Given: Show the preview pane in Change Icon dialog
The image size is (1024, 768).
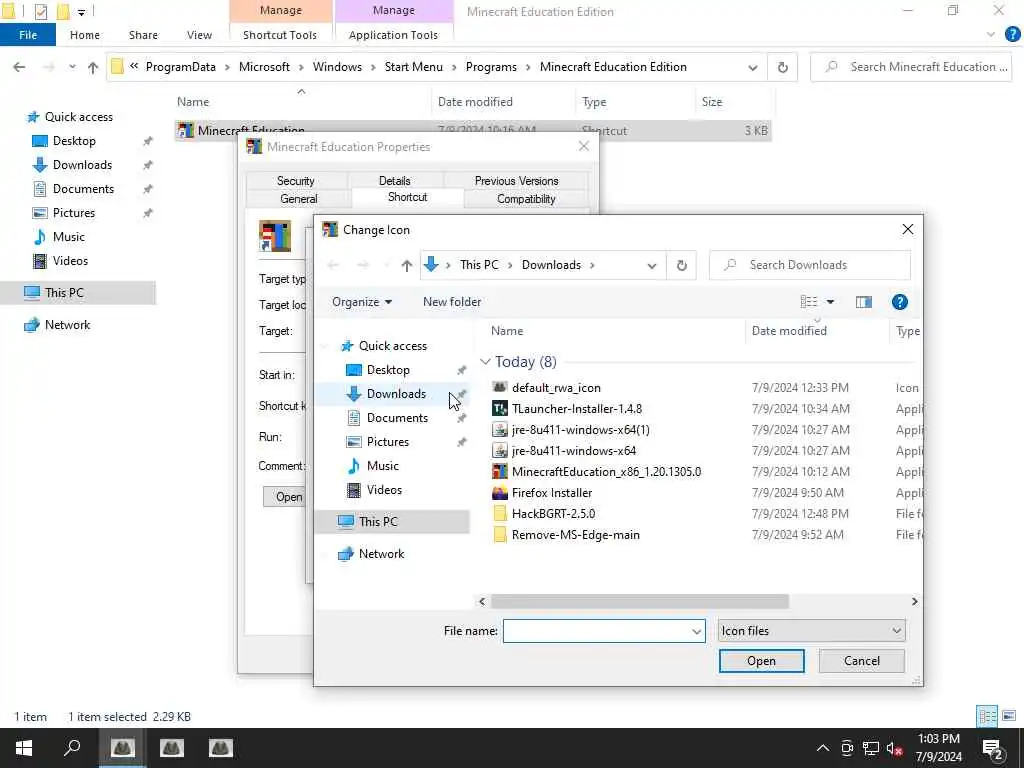Looking at the screenshot, I should [x=863, y=302].
